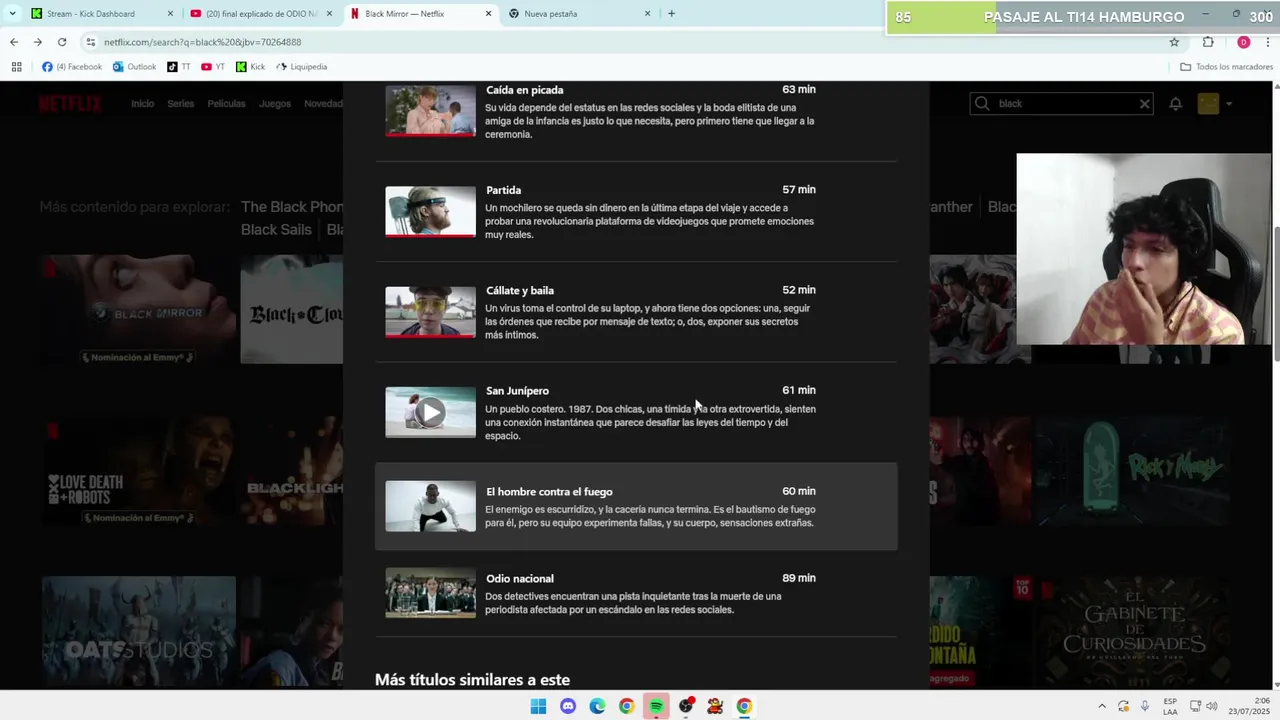Click the Odio nacional episode title
Image resolution: width=1280 pixels, height=720 pixels.
coord(520,579)
